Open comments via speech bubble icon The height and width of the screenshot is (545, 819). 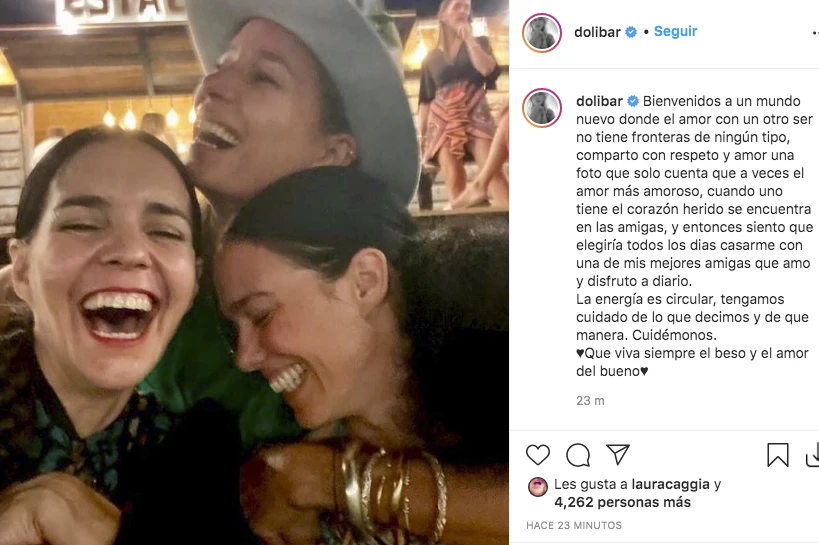point(578,455)
